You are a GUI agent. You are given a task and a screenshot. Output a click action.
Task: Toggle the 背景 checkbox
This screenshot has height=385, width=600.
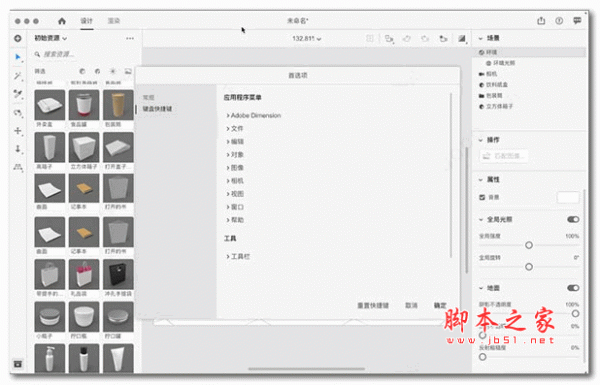[x=482, y=197]
